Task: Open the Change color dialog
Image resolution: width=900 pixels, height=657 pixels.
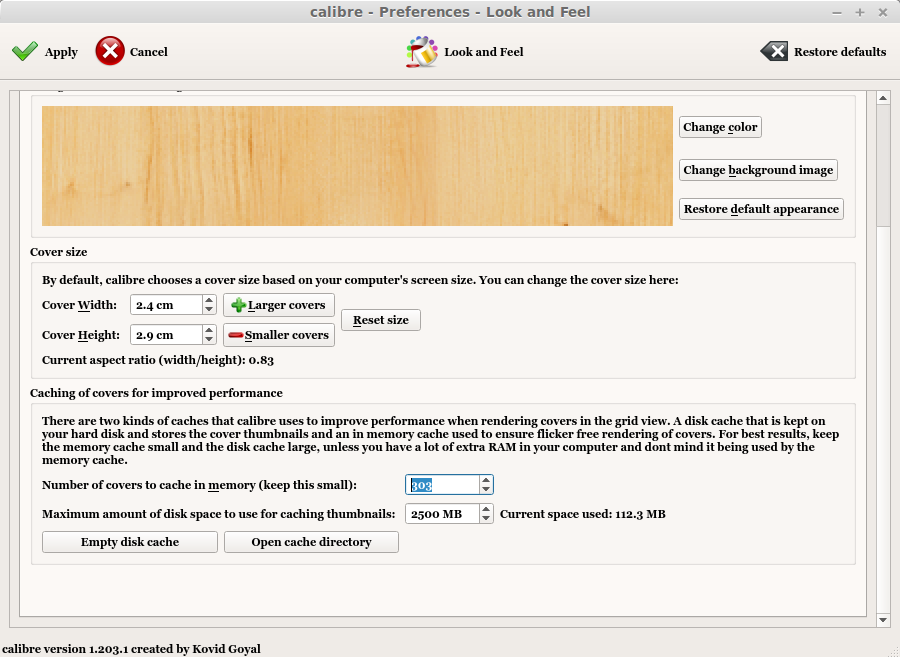Action: click(720, 127)
